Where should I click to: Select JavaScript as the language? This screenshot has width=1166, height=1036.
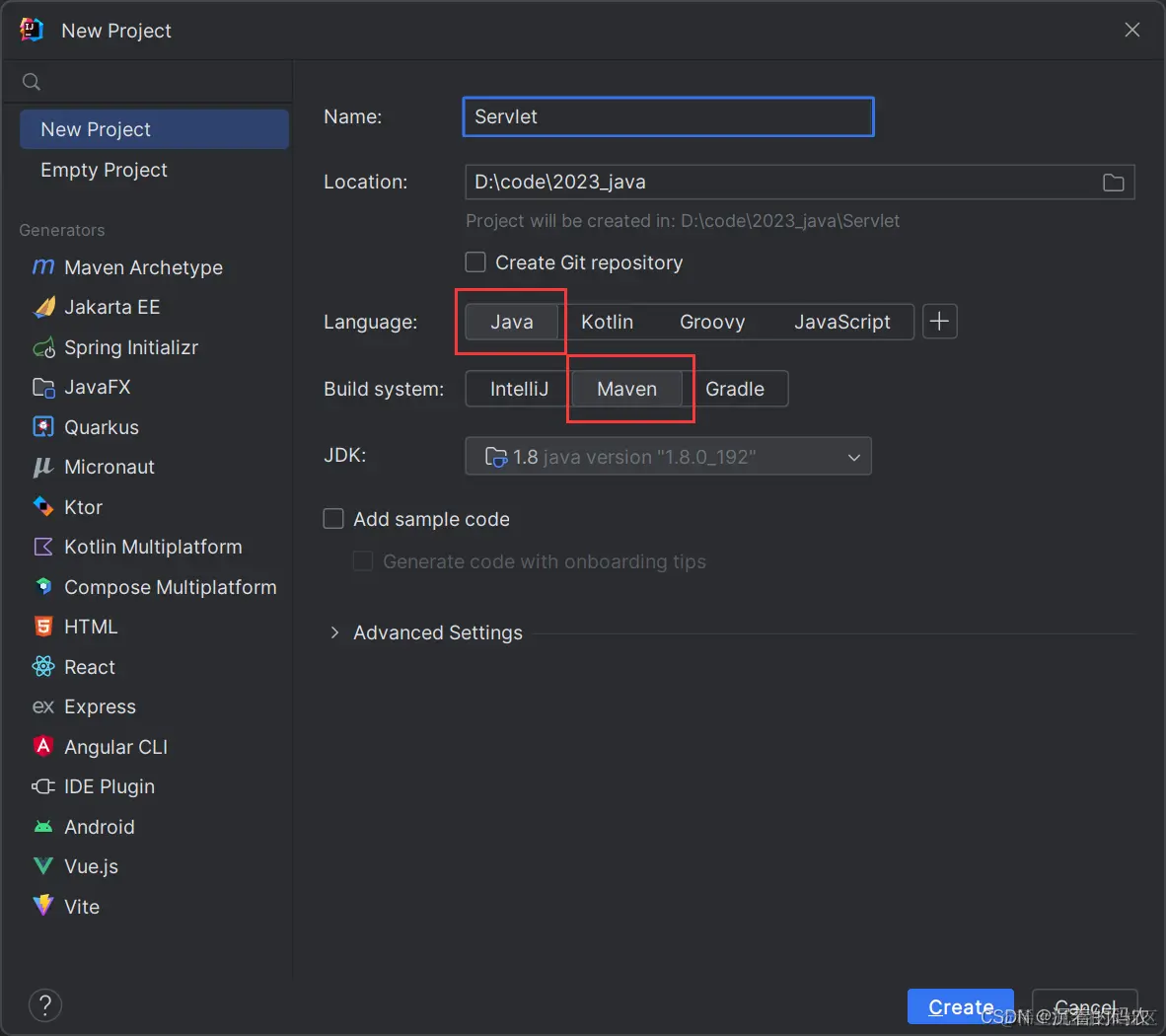coord(841,322)
